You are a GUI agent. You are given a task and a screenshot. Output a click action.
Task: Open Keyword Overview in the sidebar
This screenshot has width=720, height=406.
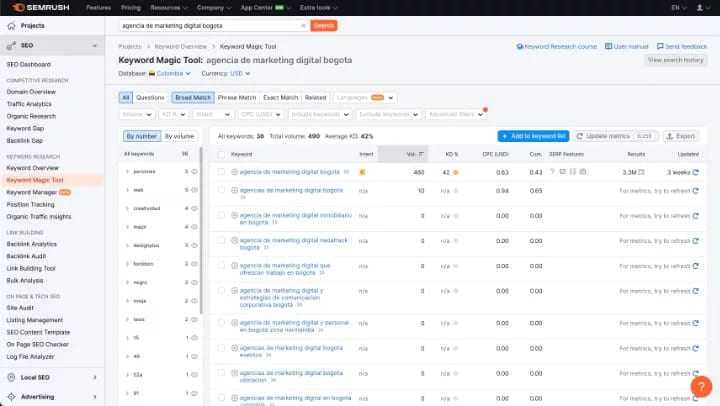[x=33, y=168]
